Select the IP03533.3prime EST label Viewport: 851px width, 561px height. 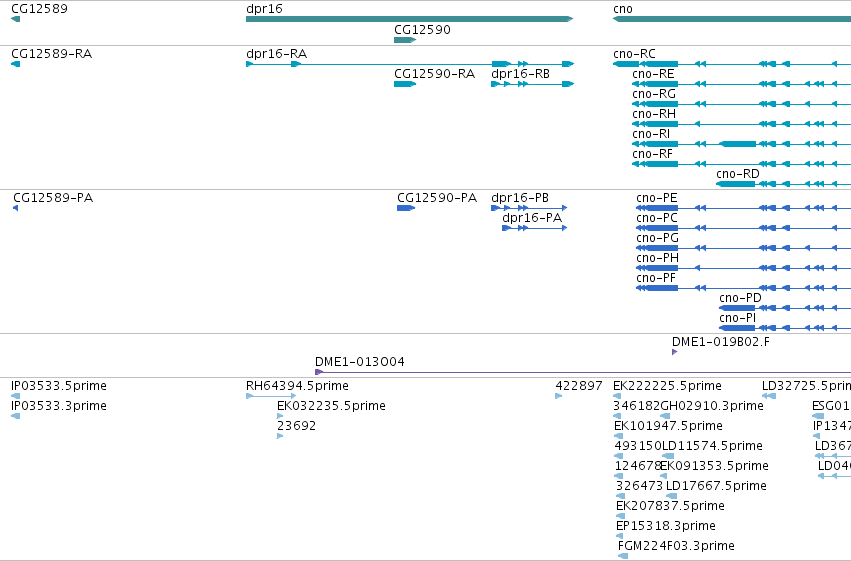point(59,406)
